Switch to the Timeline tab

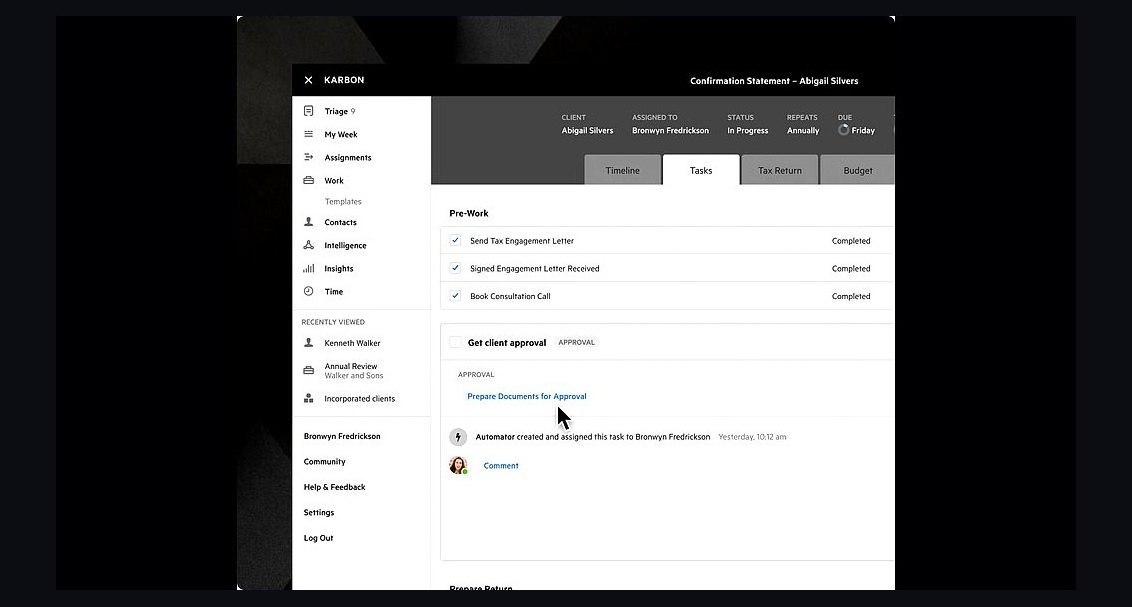coord(622,170)
